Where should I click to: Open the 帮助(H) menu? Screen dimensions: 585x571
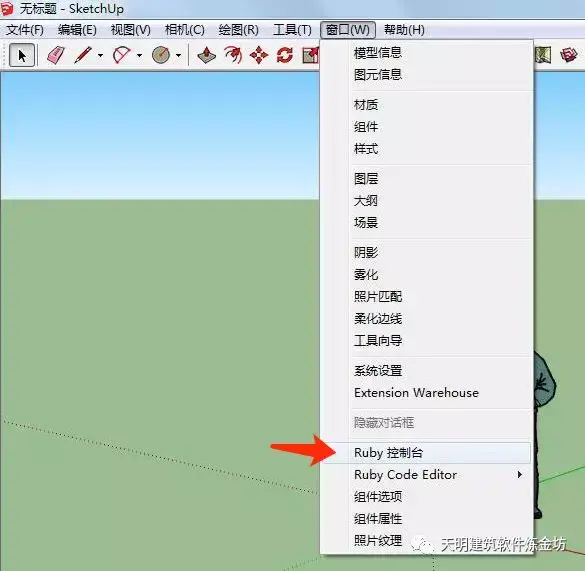click(404, 30)
